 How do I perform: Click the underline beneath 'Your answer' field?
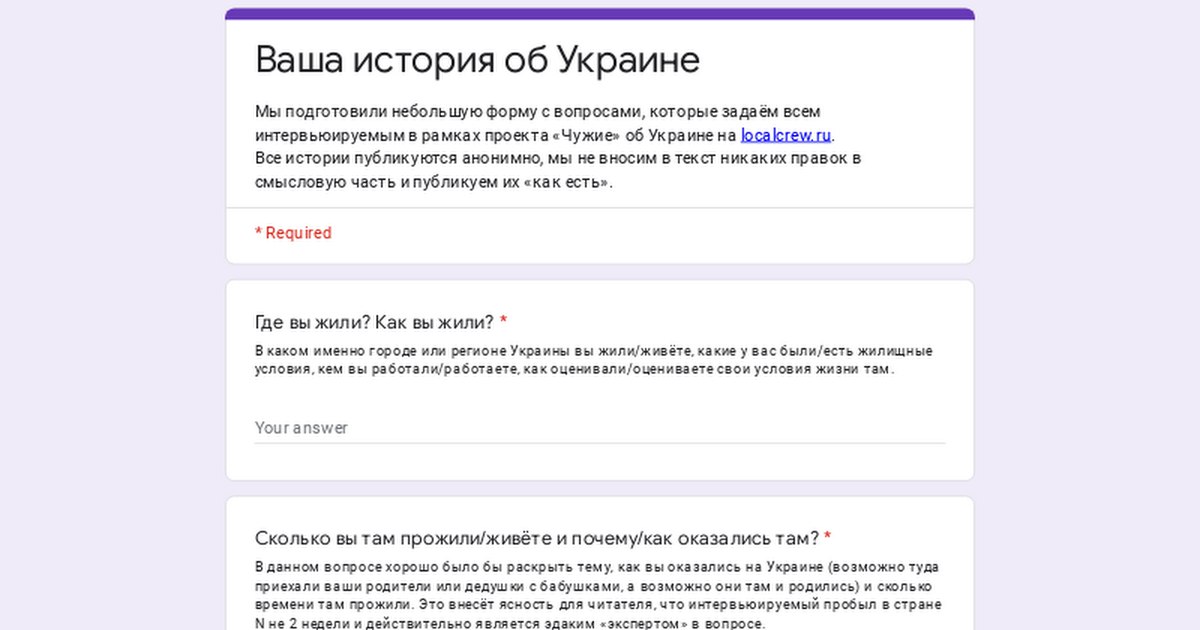pyautogui.click(x=599, y=443)
